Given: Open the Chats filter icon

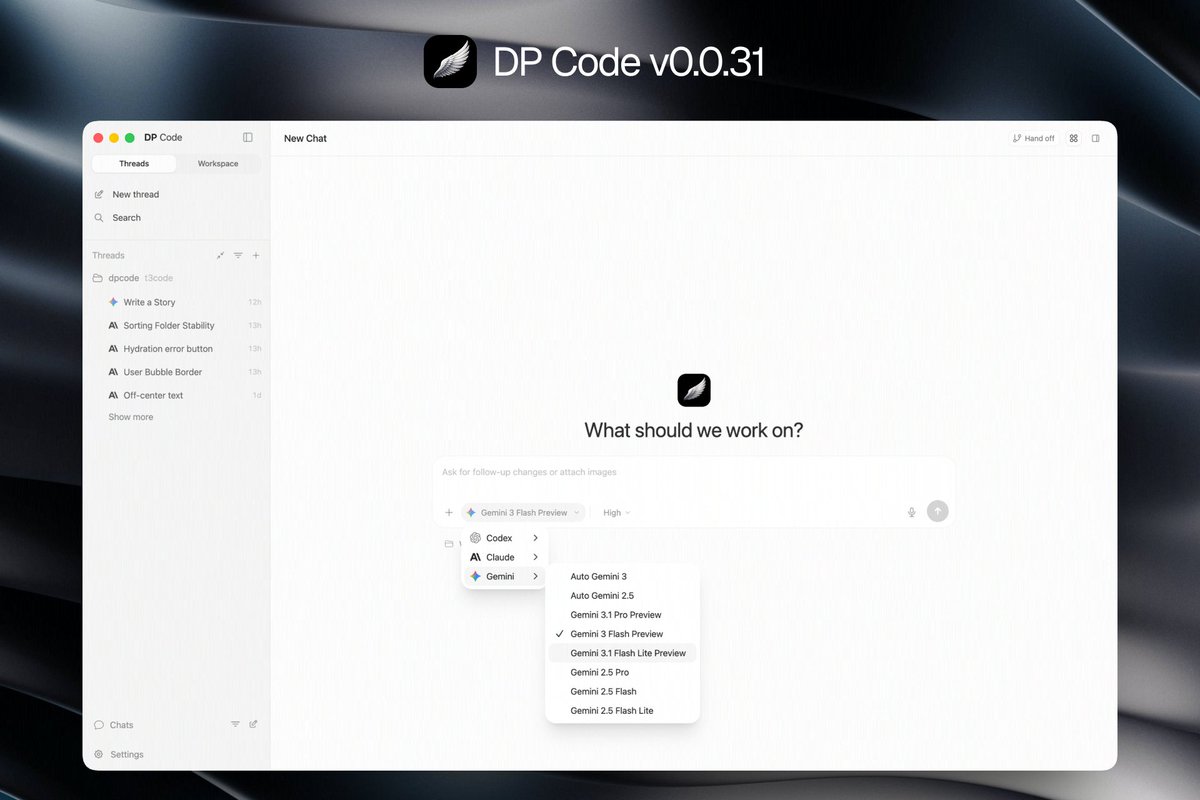Looking at the screenshot, I should (236, 724).
